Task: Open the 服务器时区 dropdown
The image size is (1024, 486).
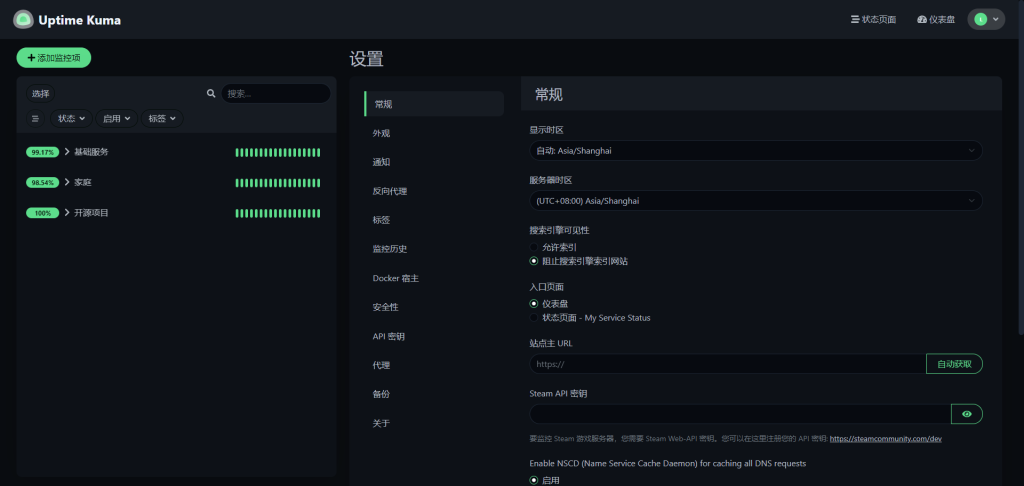Action: 755,200
